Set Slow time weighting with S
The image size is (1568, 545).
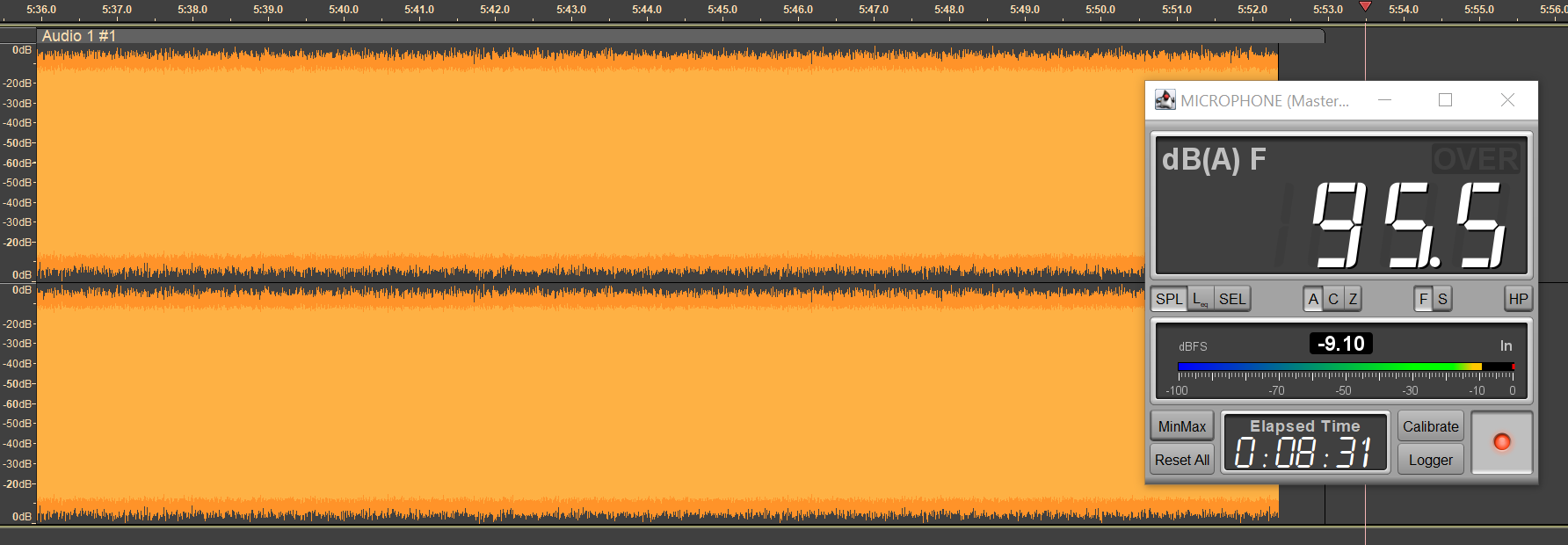[1442, 299]
